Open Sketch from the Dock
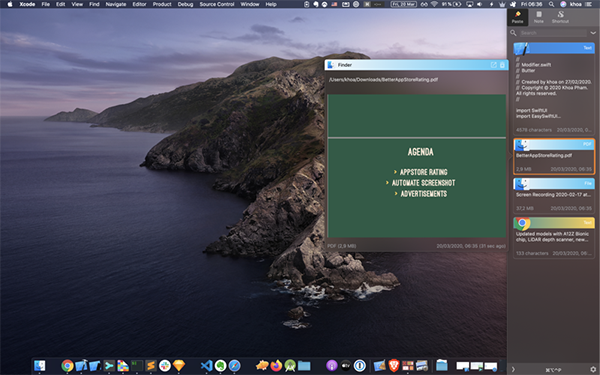600x375 pixels. (x=179, y=365)
